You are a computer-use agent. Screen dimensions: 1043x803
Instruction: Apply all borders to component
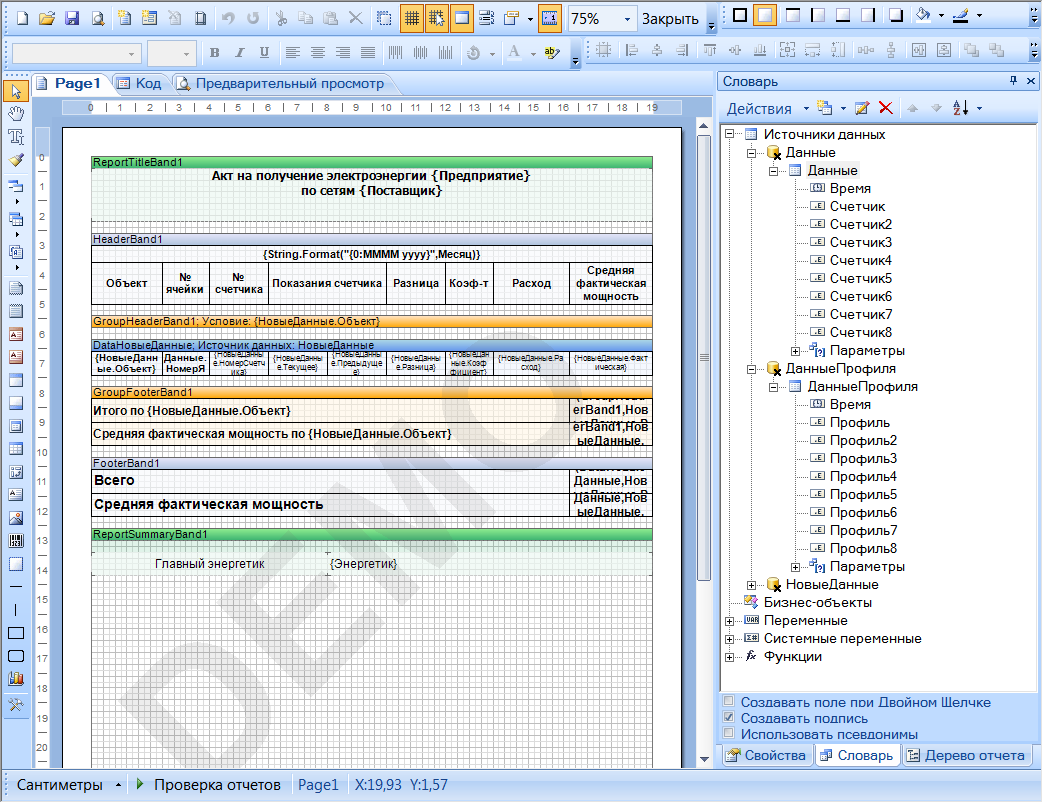point(740,15)
